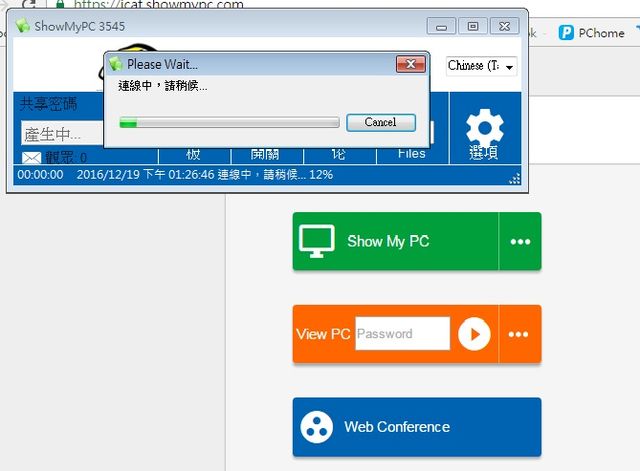Minimize the ShowMyPC 3545 window
Screen dimensions: 640x471
(441, 27)
